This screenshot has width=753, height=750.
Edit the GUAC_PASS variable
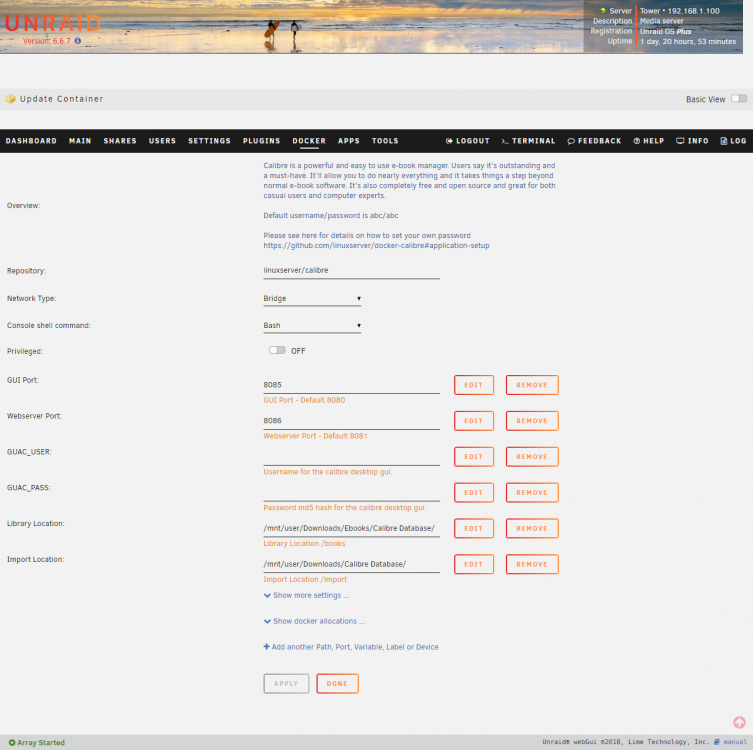(474, 493)
